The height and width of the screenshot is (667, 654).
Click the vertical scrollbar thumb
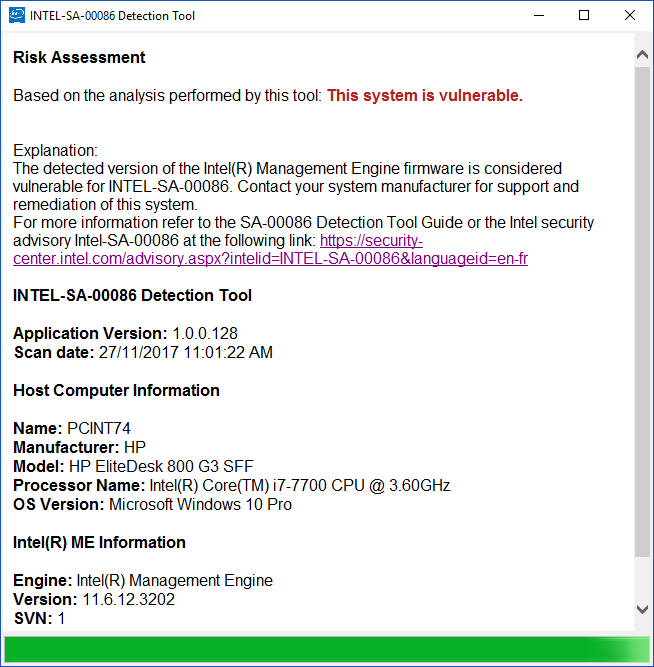[643, 312]
